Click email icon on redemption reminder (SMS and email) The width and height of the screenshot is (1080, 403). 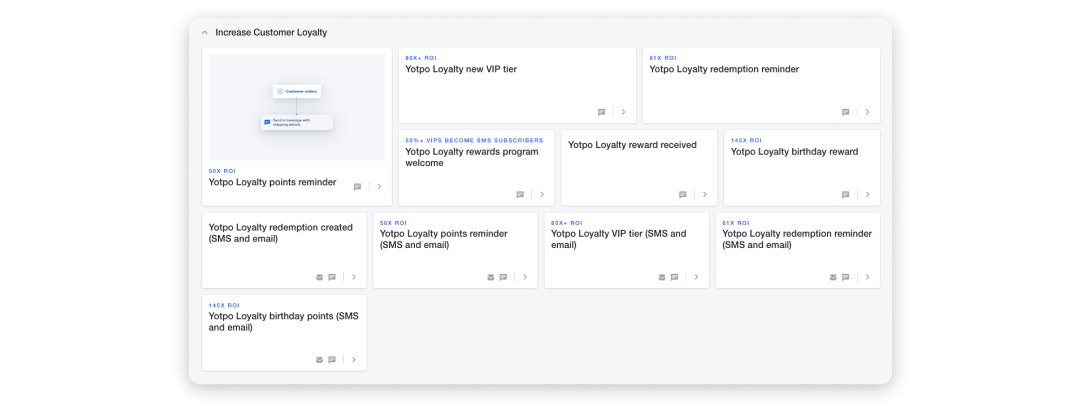click(833, 277)
